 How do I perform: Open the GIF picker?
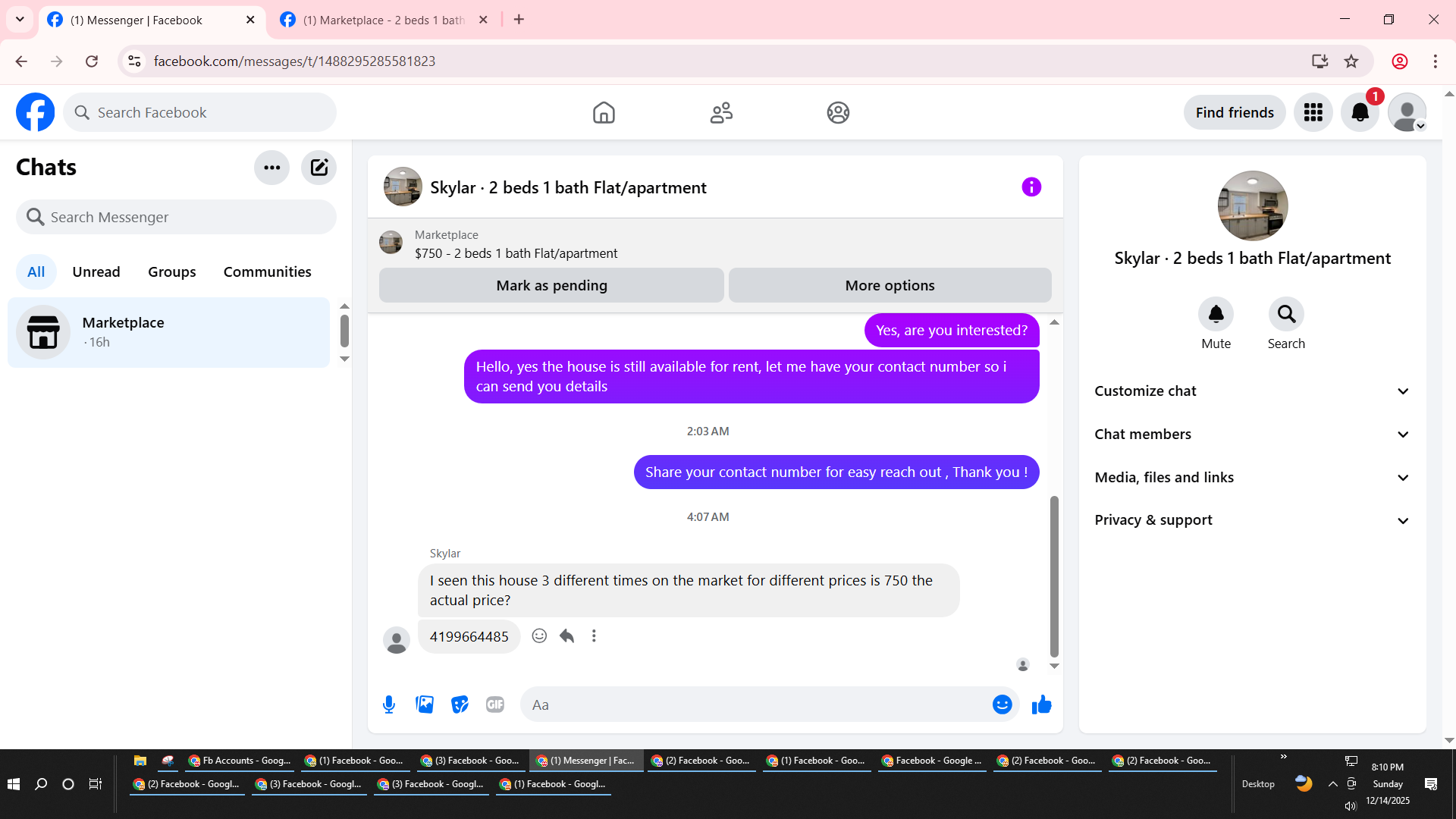pyautogui.click(x=495, y=704)
